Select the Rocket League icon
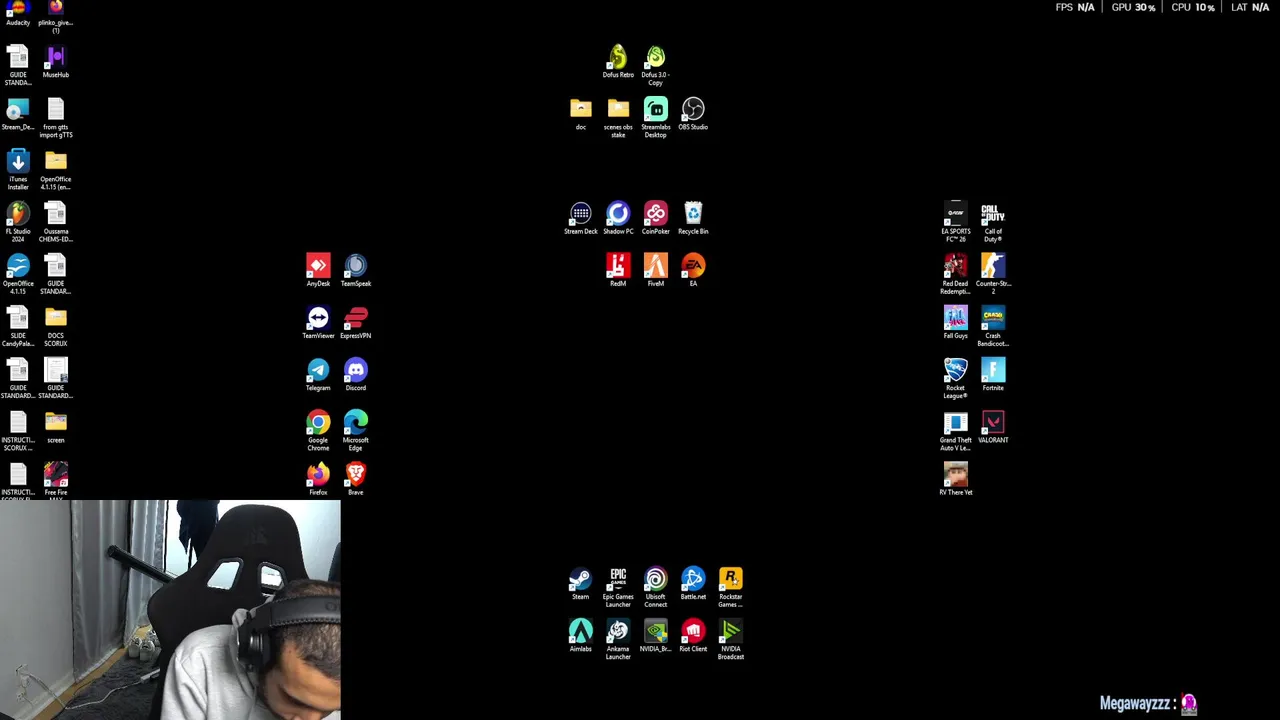 [956, 378]
